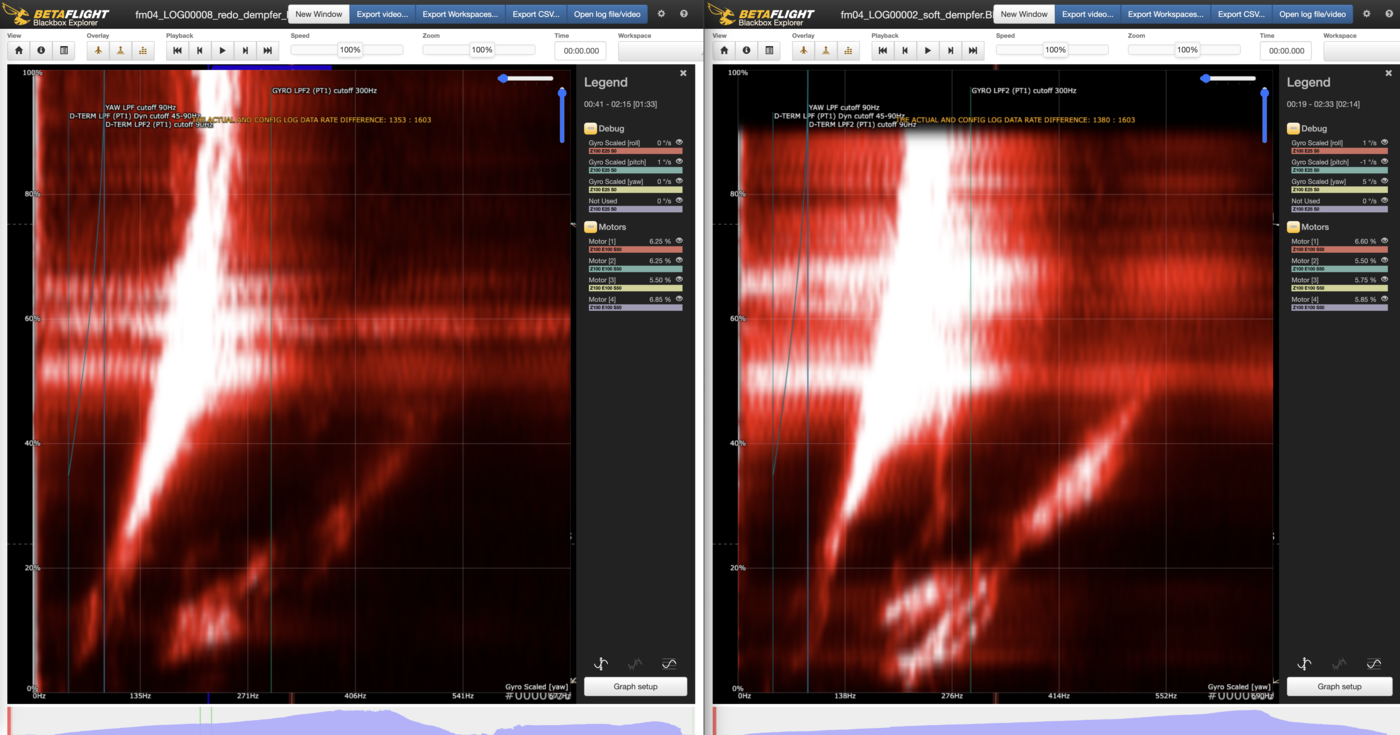The width and height of the screenshot is (1400, 735).
Task: Collapse the Debug group in left legend
Action: (591, 129)
